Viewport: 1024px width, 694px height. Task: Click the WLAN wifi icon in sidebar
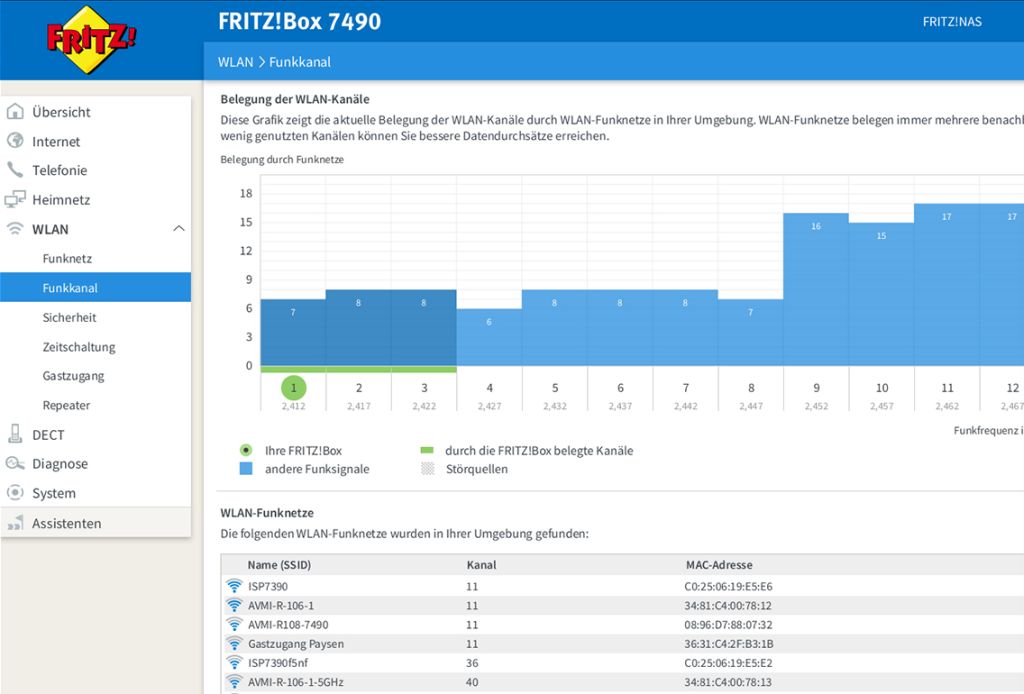coord(15,229)
